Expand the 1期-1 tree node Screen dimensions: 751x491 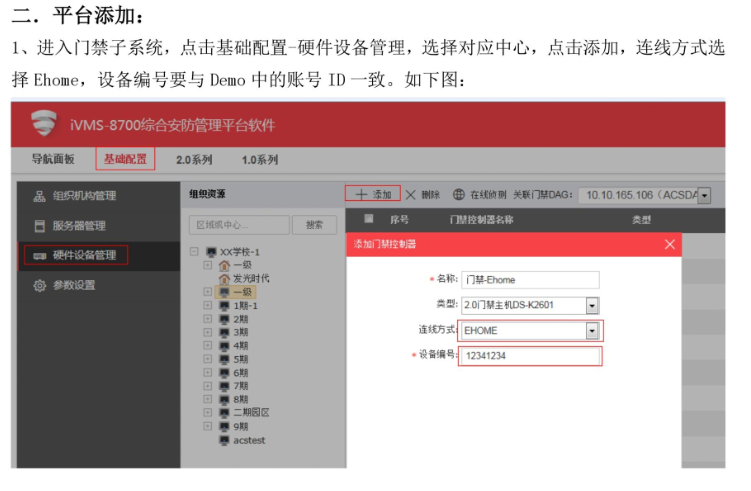click(207, 305)
